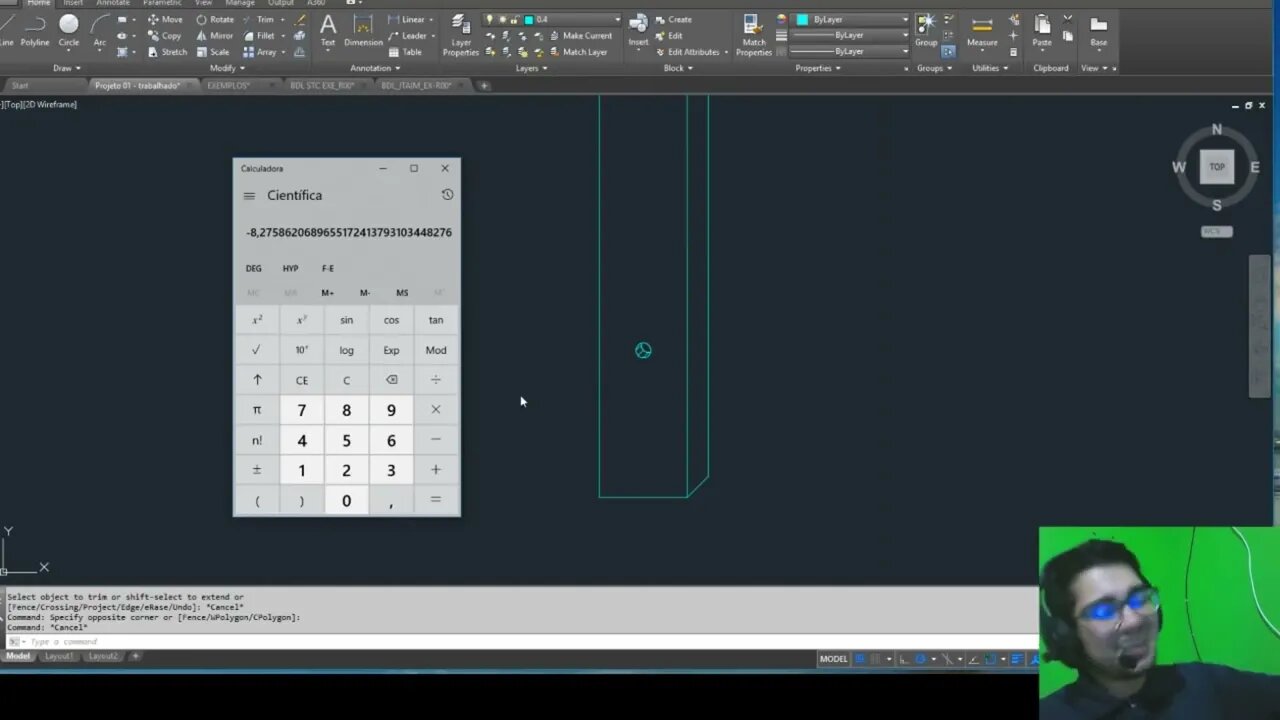The image size is (1280, 720).
Task: Expand the Draw panel
Action: click(66, 68)
